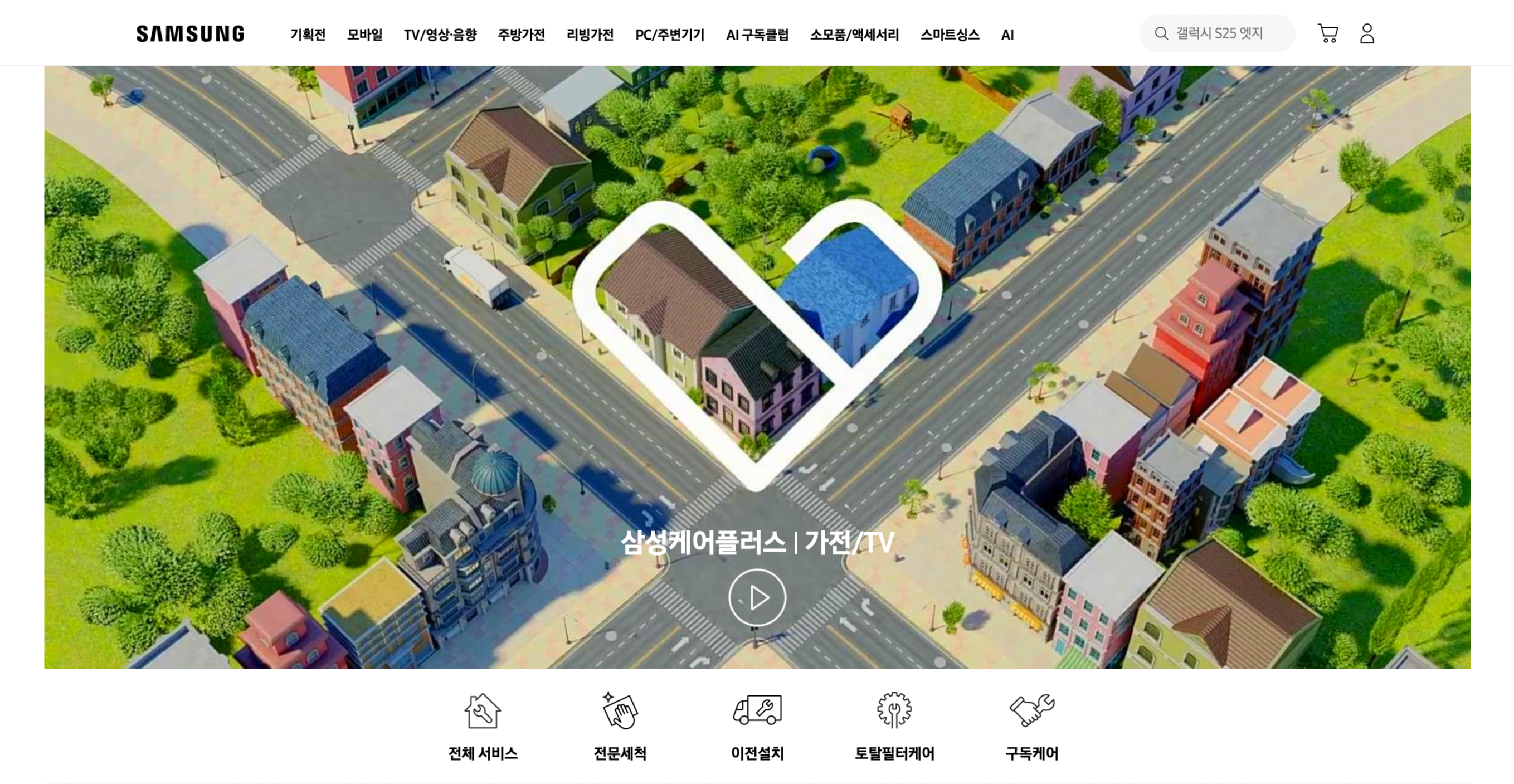This screenshot has height=784, width=1514.
Task: Click the 전체 서비스 house wrench icon
Action: 483,710
